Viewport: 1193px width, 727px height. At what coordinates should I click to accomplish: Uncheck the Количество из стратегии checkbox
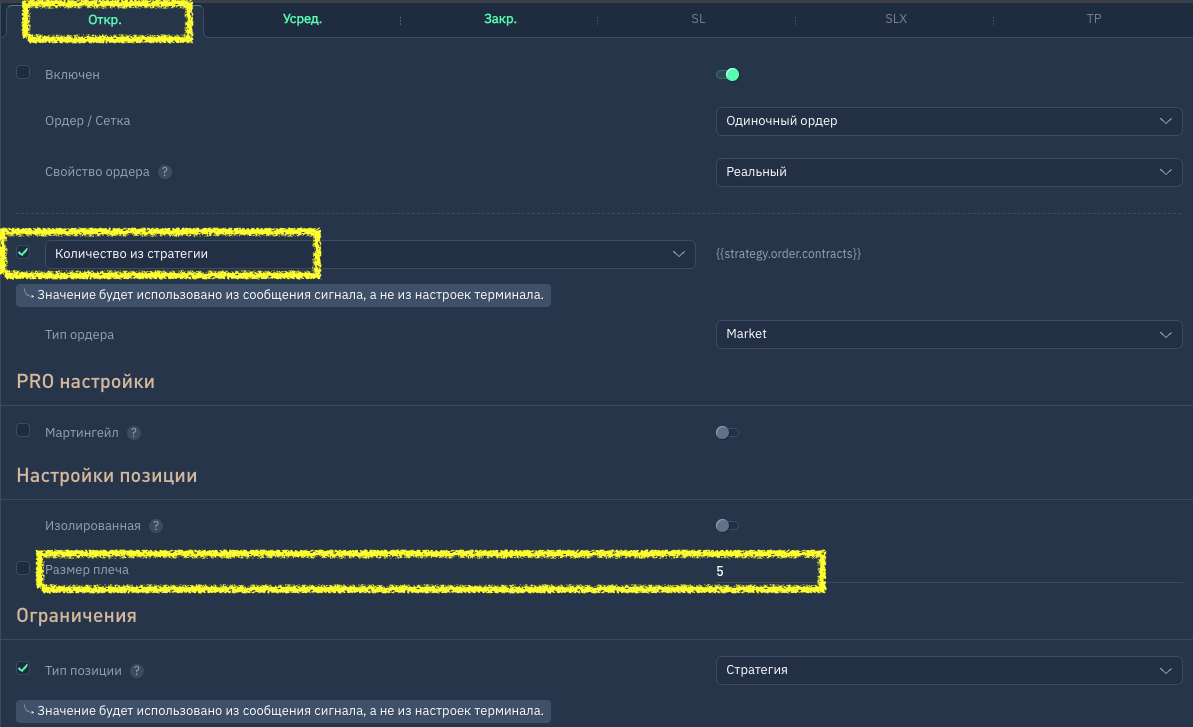click(23, 252)
